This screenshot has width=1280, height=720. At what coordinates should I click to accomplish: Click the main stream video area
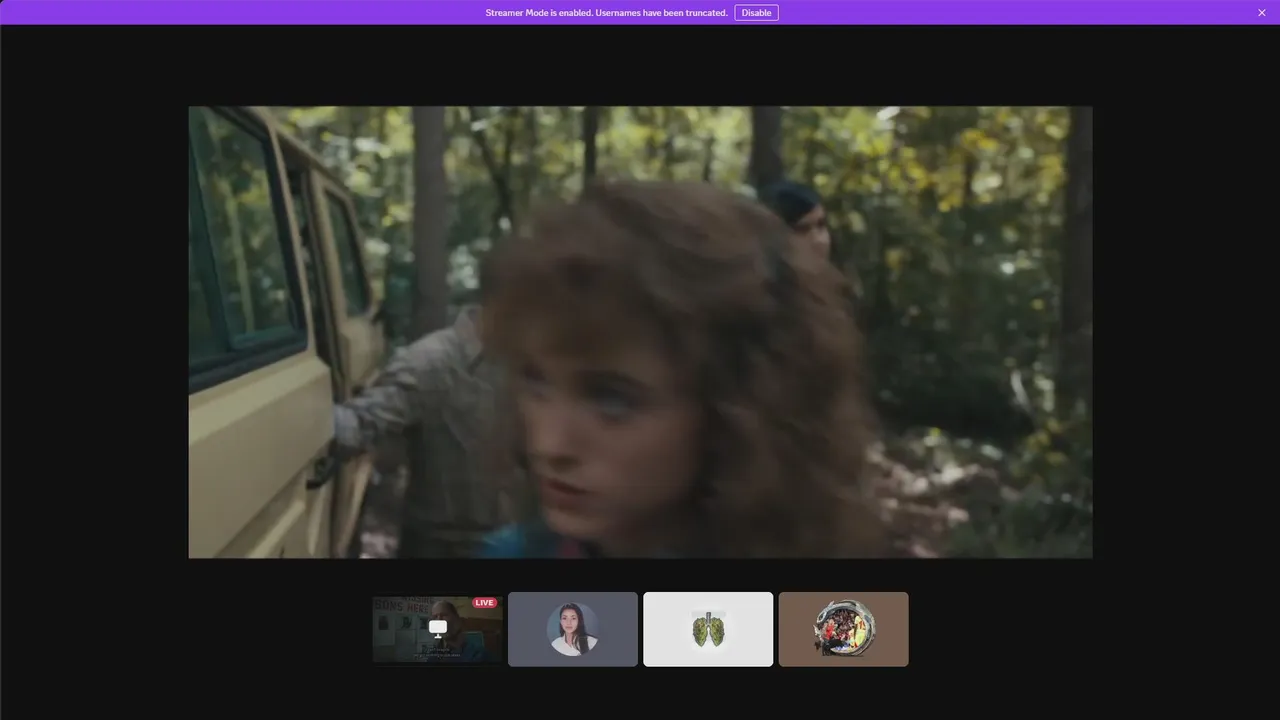pos(640,332)
